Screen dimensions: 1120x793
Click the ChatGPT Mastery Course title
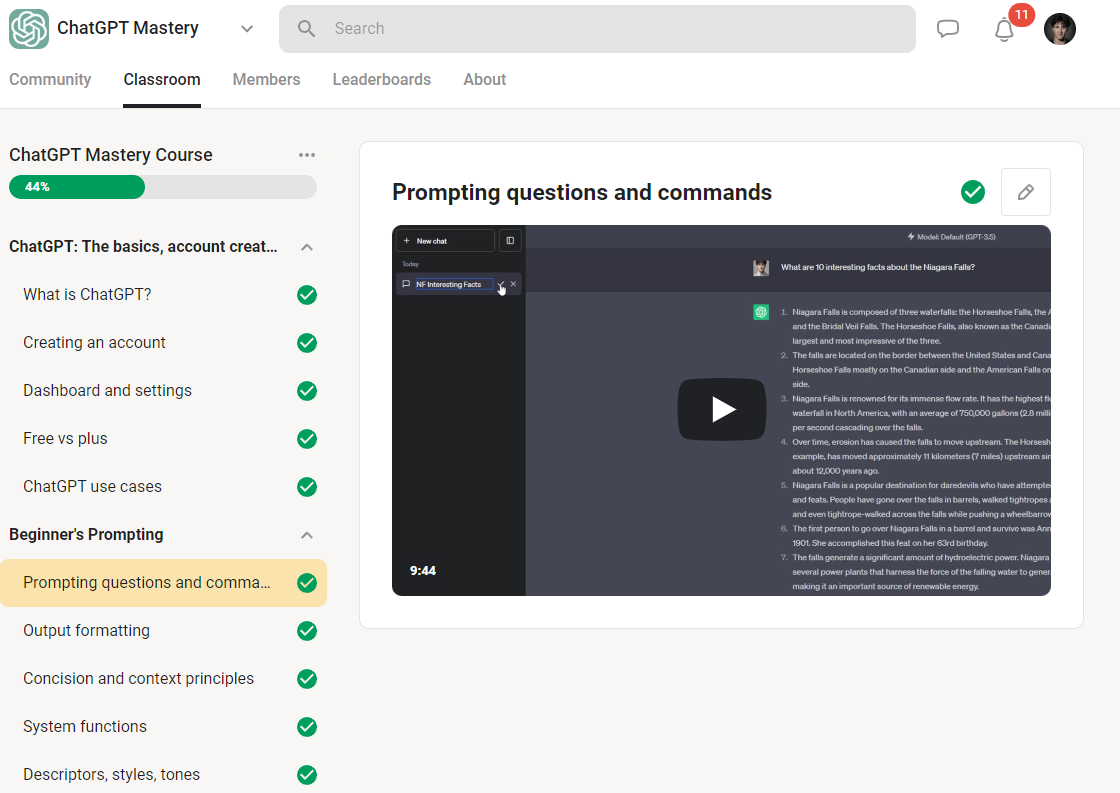coord(111,155)
